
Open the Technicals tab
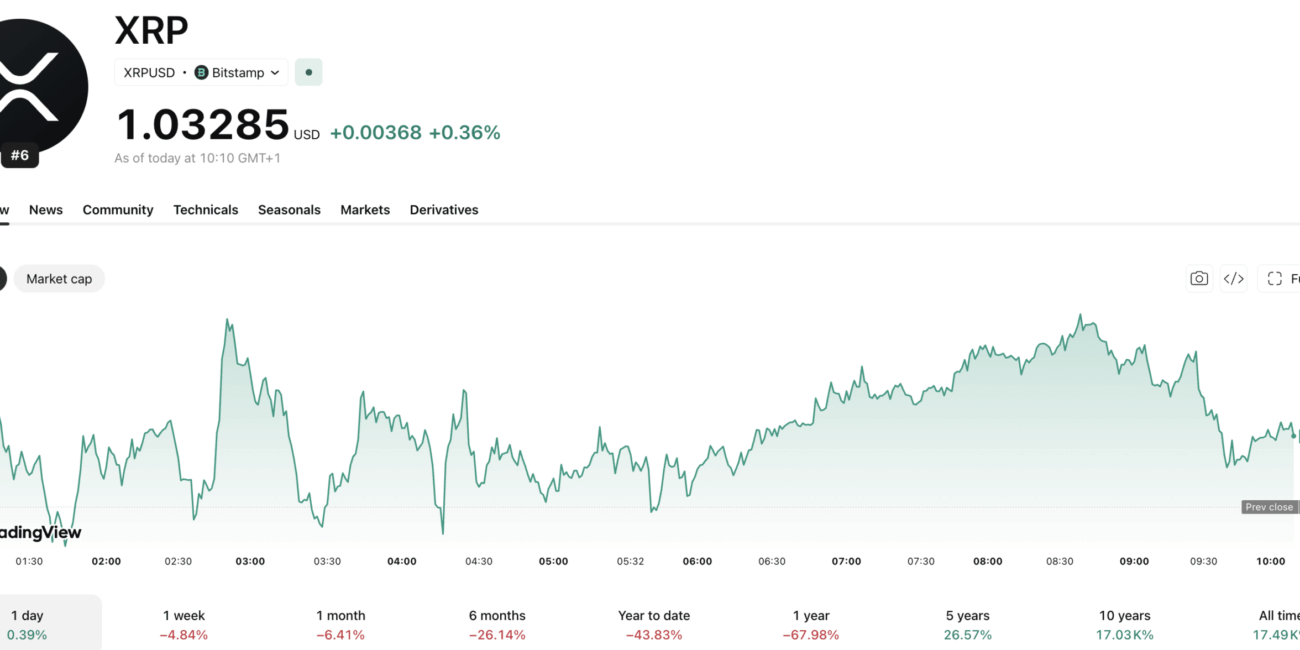point(206,210)
